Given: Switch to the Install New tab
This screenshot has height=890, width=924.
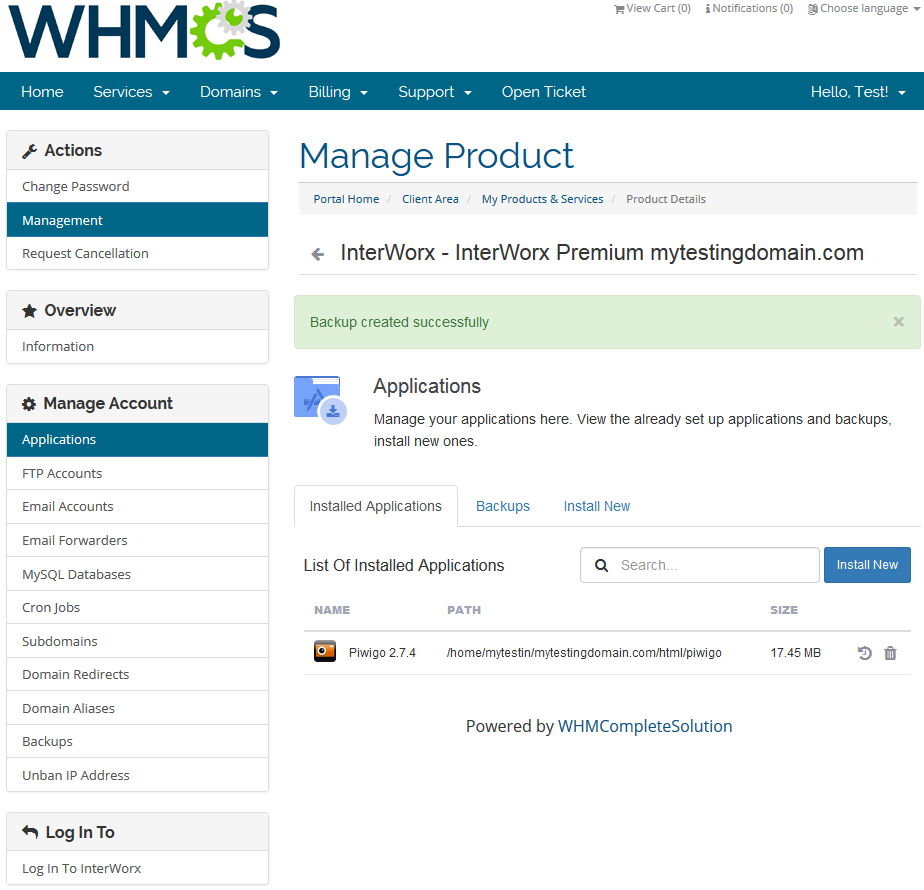Looking at the screenshot, I should point(596,506).
